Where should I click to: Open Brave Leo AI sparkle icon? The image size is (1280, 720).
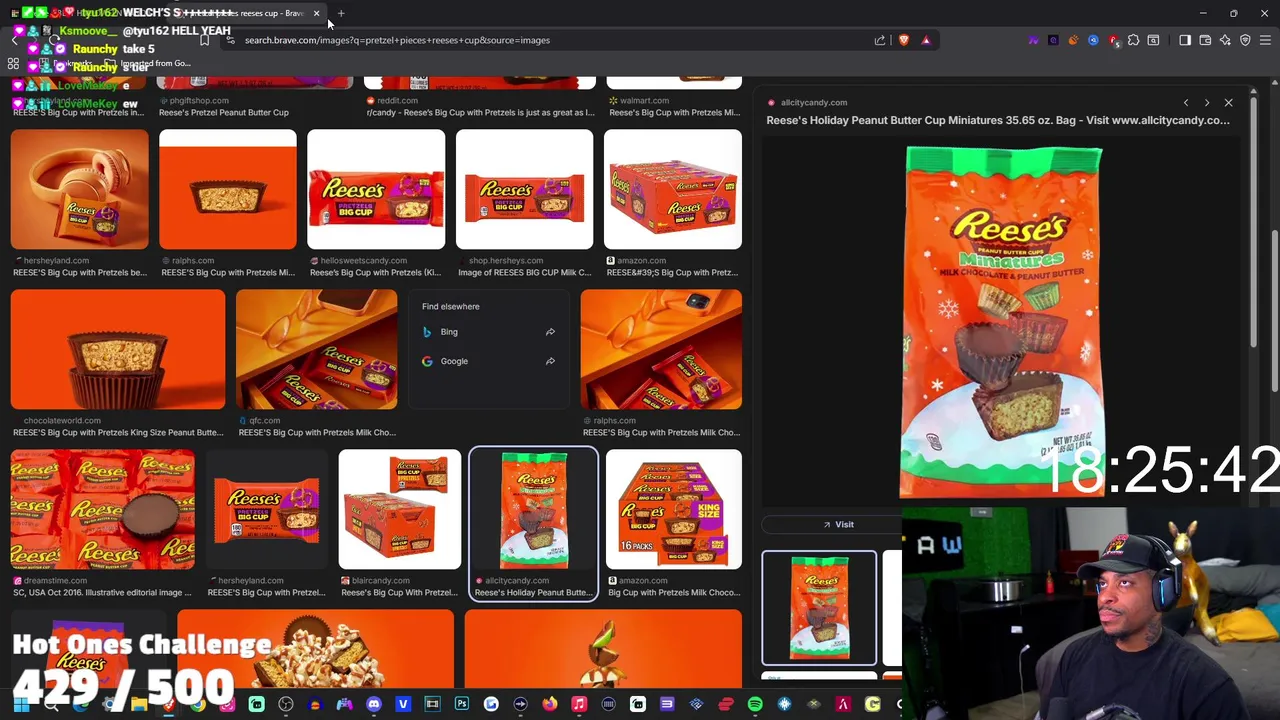point(1225,40)
